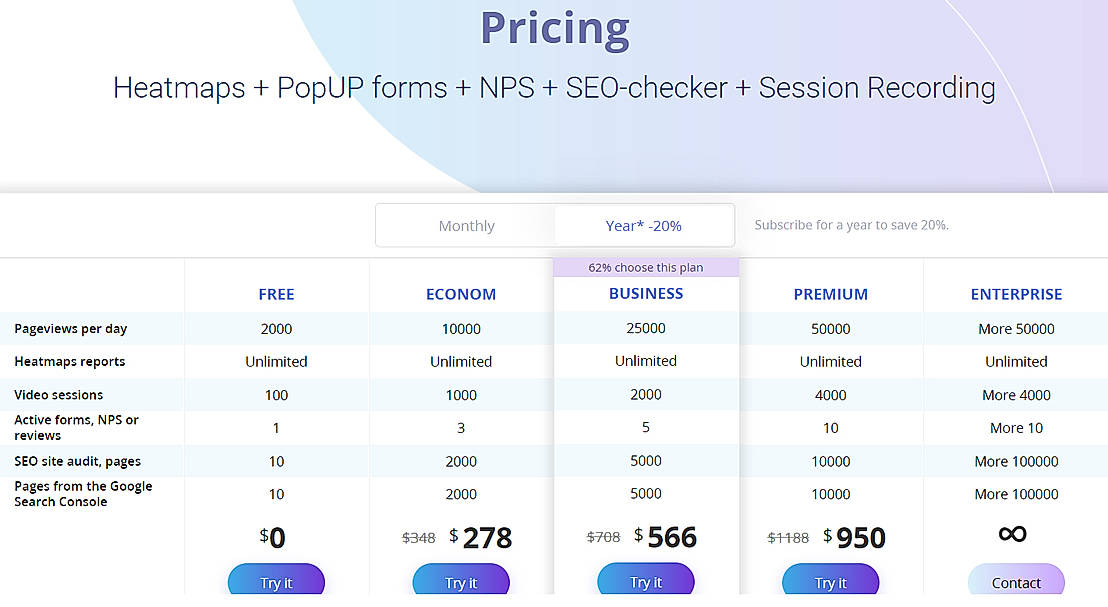Click the 'Subscribe for a year' text
This screenshot has height=607, width=1108.
[x=851, y=224]
